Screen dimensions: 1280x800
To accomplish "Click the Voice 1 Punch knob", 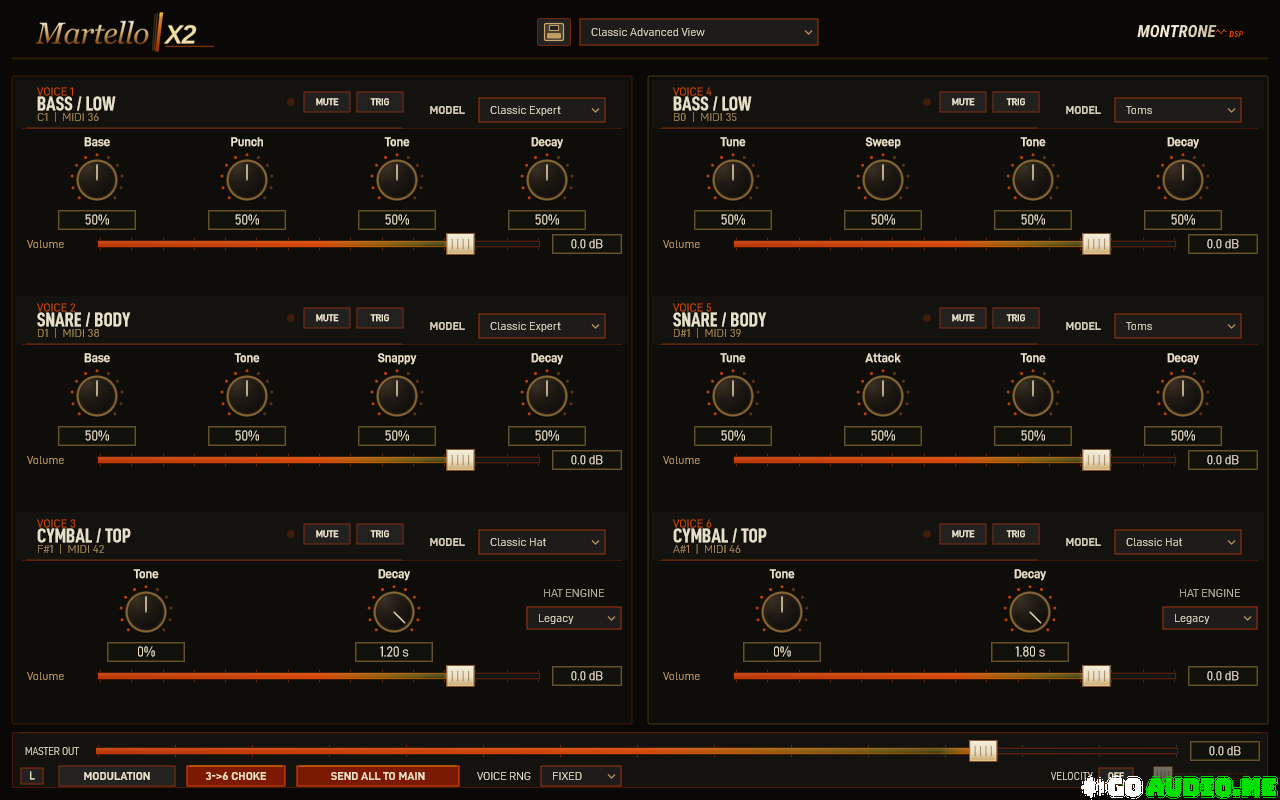I will (247, 180).
